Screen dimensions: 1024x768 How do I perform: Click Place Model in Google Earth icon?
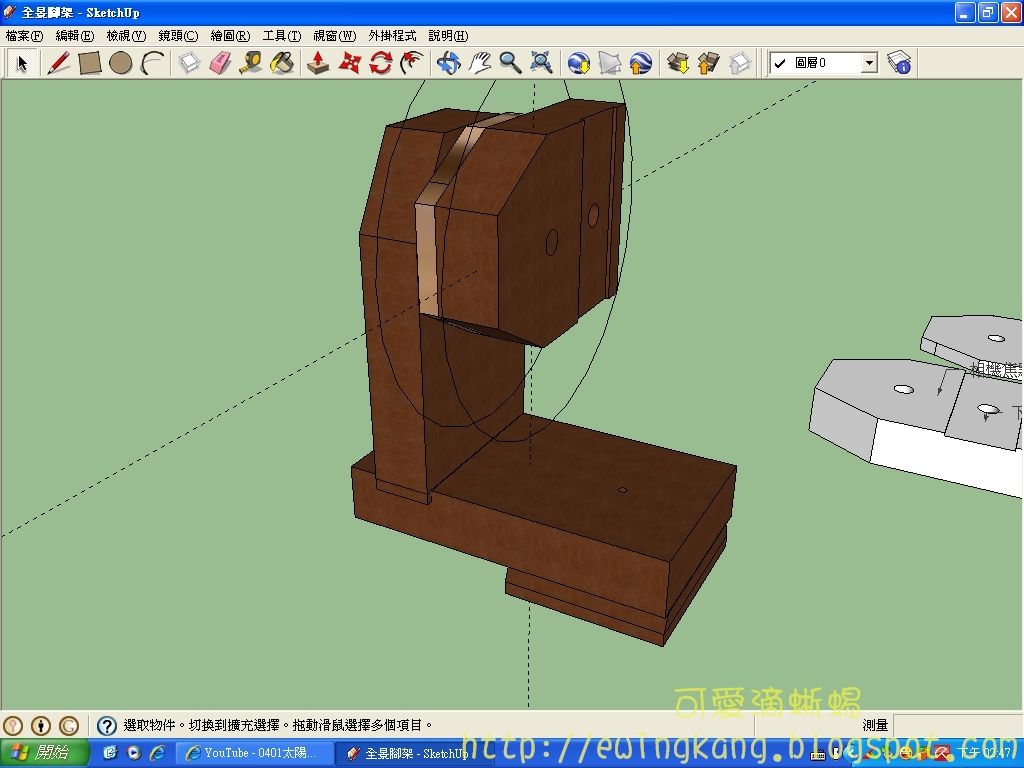[641, 63]
